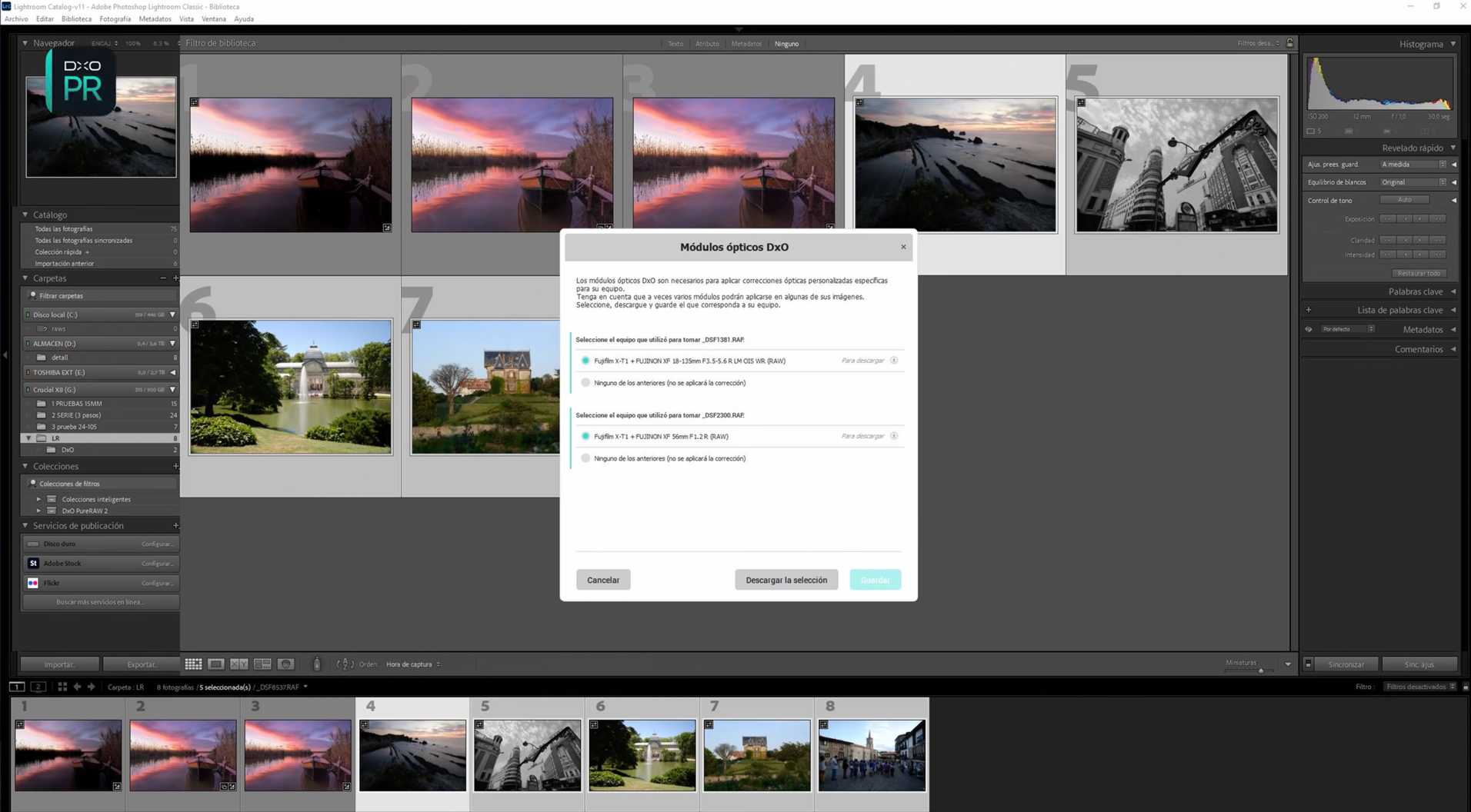Viewport: 1471px width, 812px height.
Task: Download icon for FUJINON XF 56mm module
Action: [x=894, y=436]
